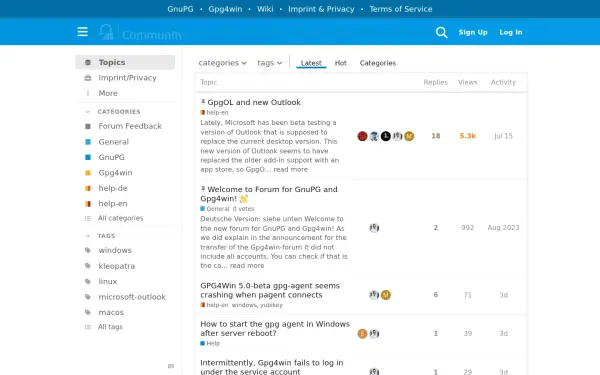600x375 pixels.
Task: Switch to the Hot tab
Action: tap(341, 63)
